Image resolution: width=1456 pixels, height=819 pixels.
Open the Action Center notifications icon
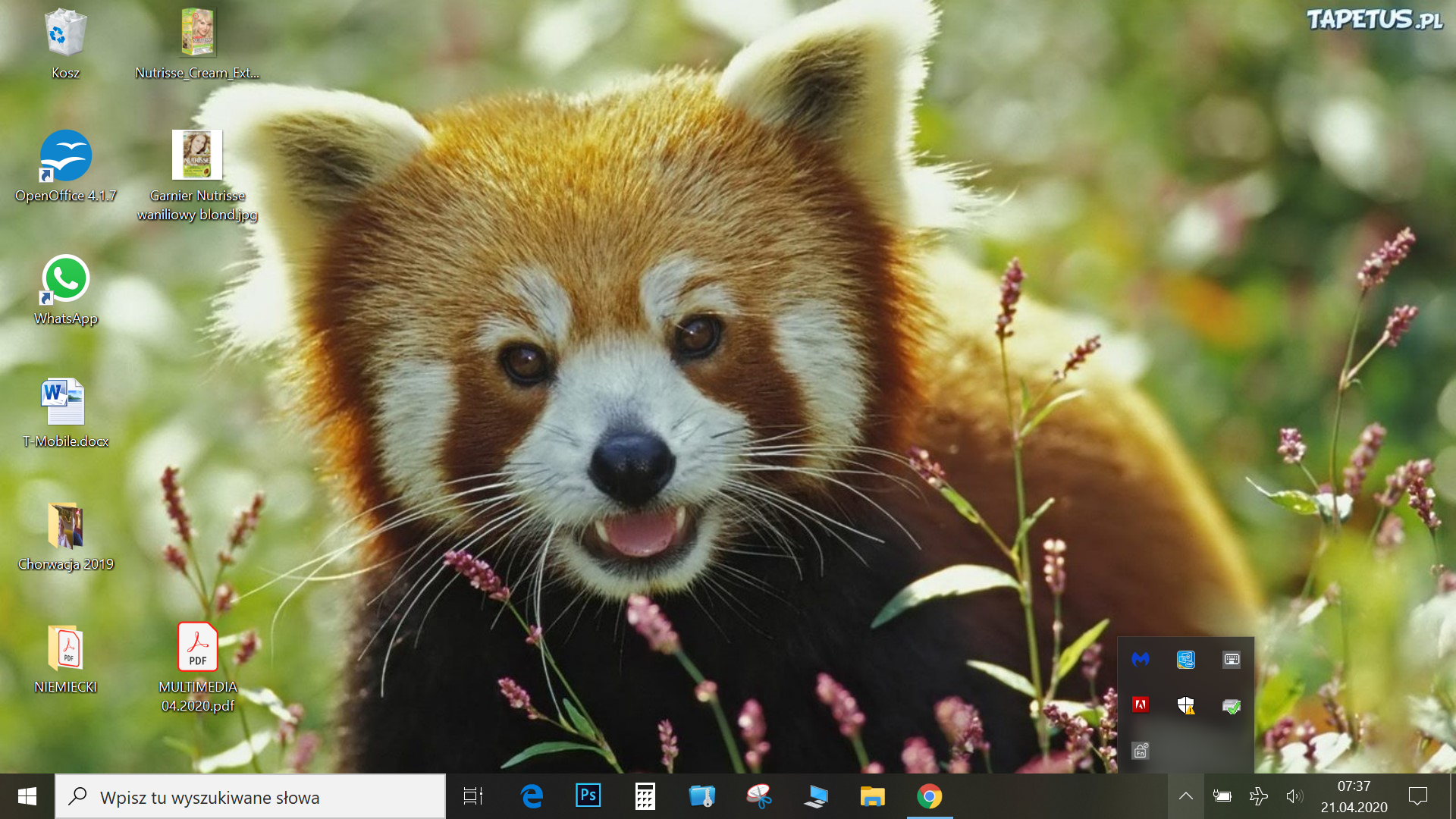(x=1418, y=796)
